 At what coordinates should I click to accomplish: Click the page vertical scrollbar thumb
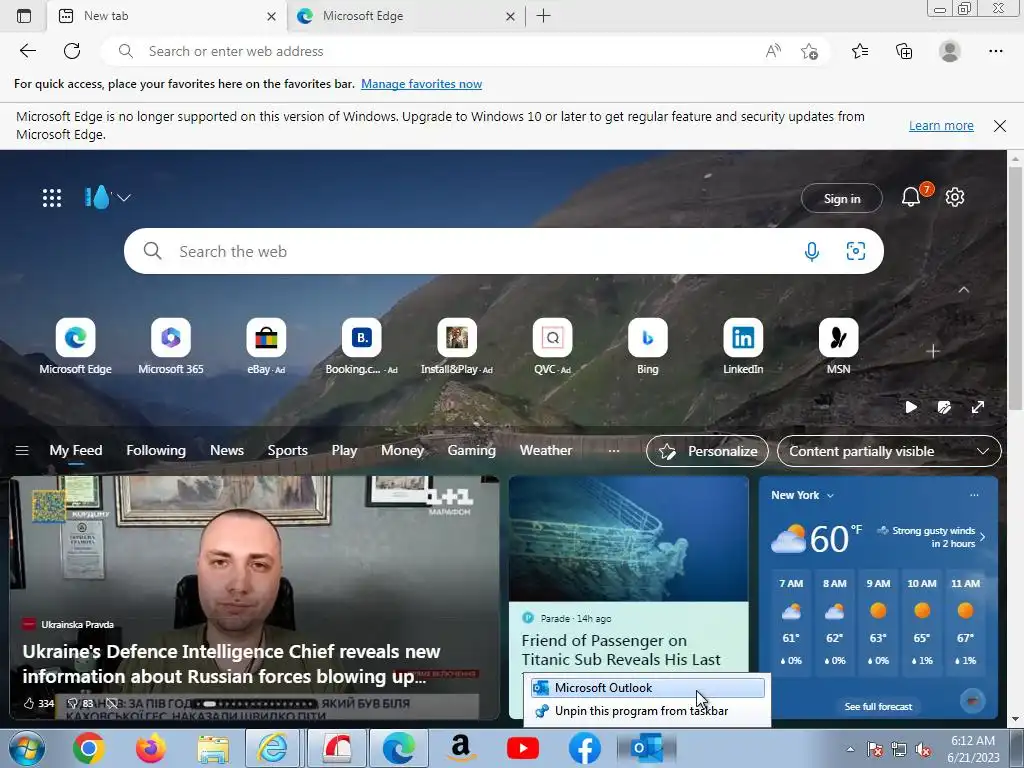click(1016, 287)
